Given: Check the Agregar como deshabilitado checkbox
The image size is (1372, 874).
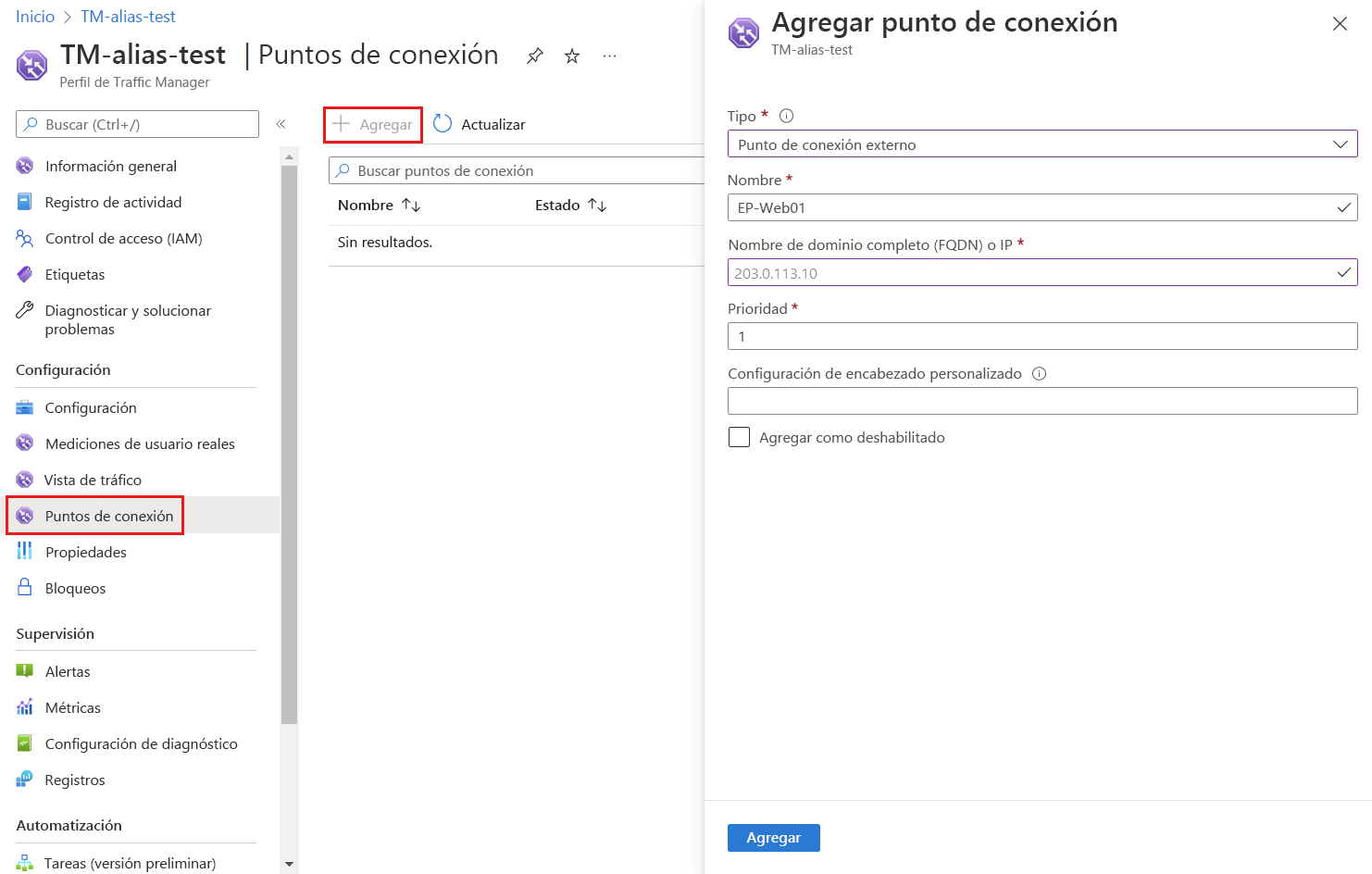Looking at the screenshot, I should [x=739, y=437].
